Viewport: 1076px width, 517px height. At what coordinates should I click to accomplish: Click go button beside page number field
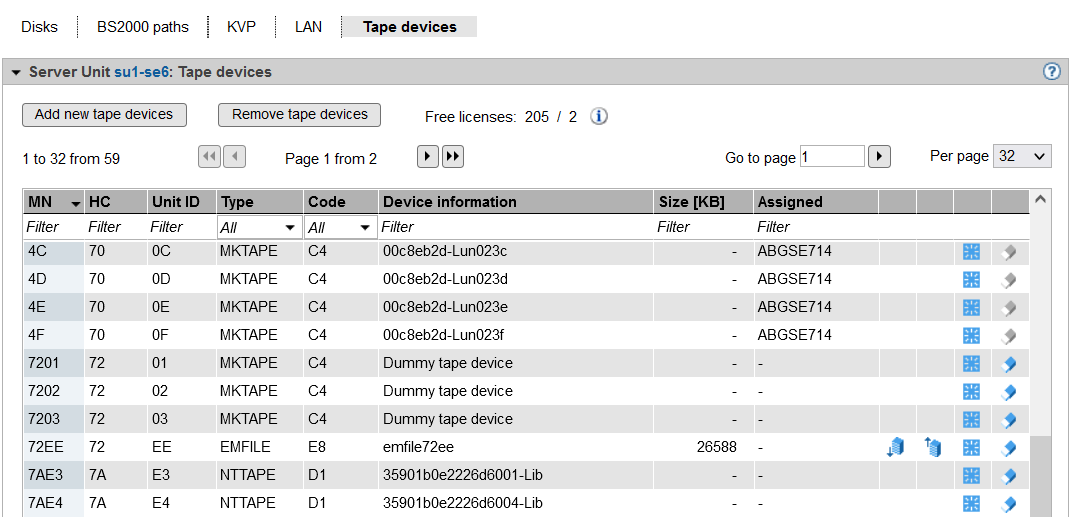[879, 157]
